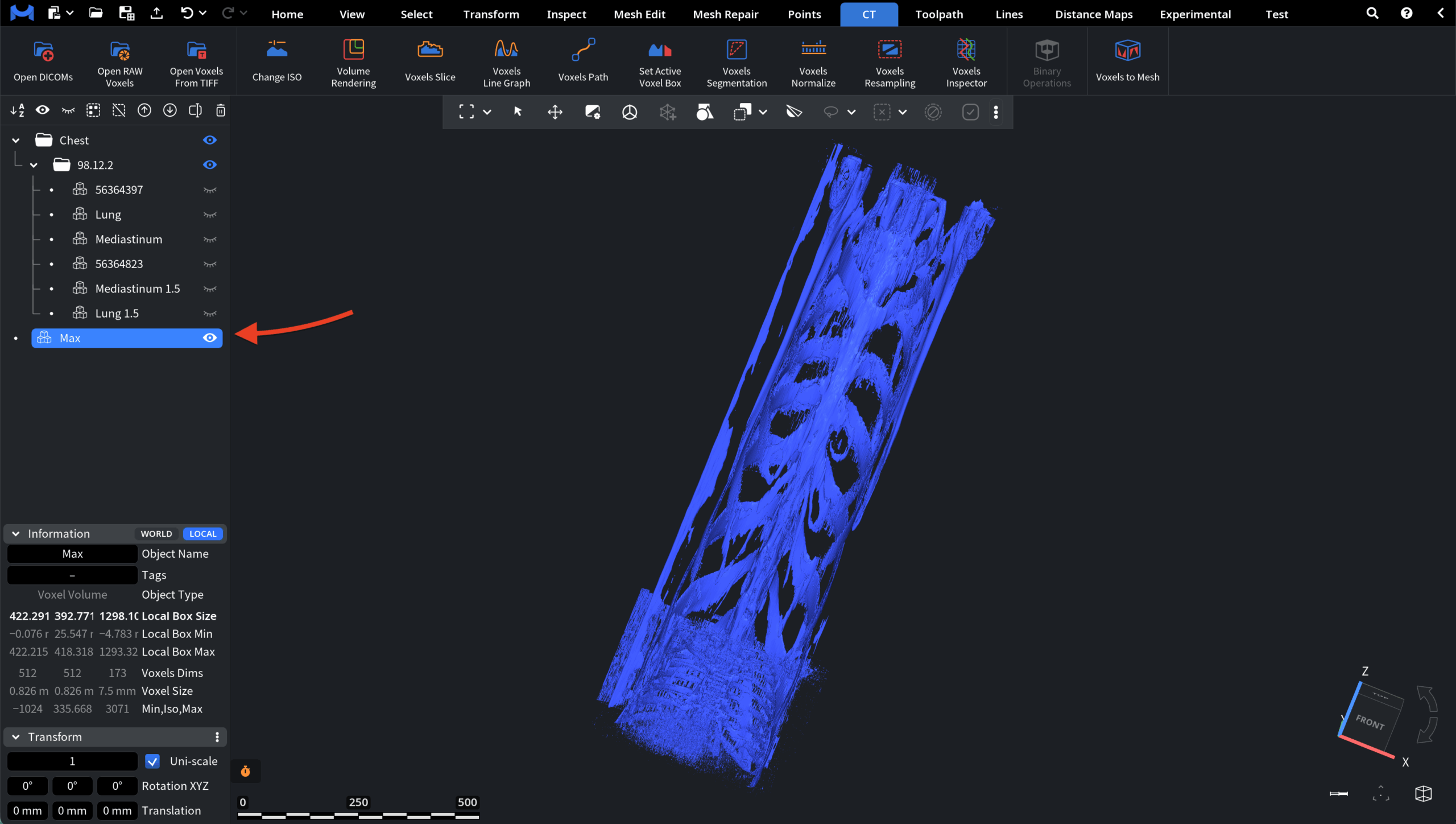Hide the Max object via eye icon

pos(210,338)
